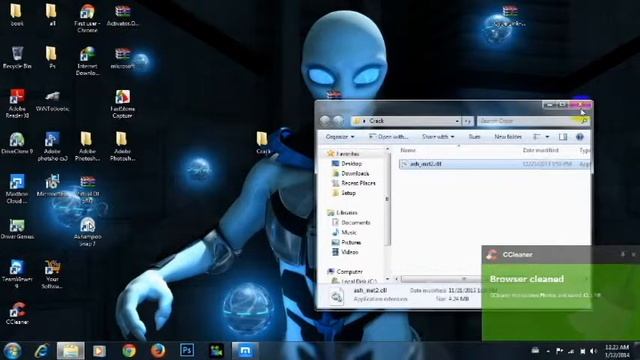The width and height of the screenshot is (640, 360).
Task: Launch Firefox from taskbar
Action: [158, 351]
